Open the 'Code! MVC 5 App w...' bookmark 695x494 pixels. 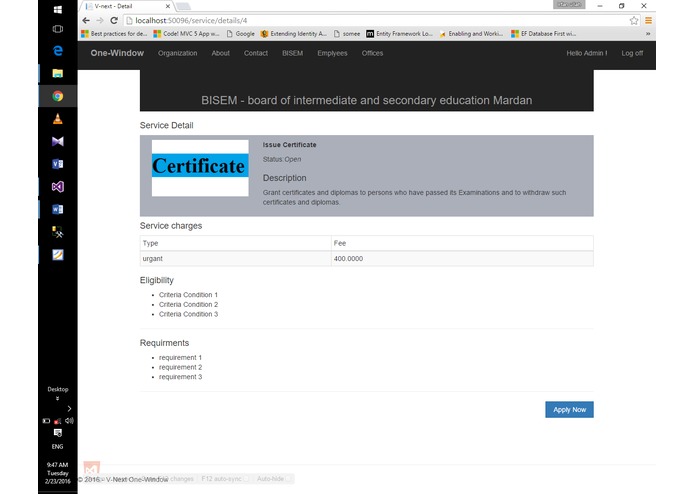point(186,34)
